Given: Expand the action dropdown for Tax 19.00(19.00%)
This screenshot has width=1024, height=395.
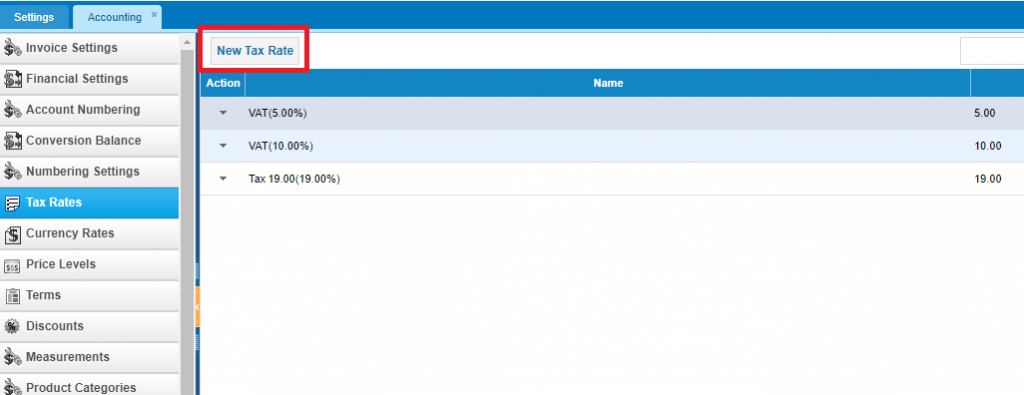Looking at the screenshot, I should click(223, 178).
